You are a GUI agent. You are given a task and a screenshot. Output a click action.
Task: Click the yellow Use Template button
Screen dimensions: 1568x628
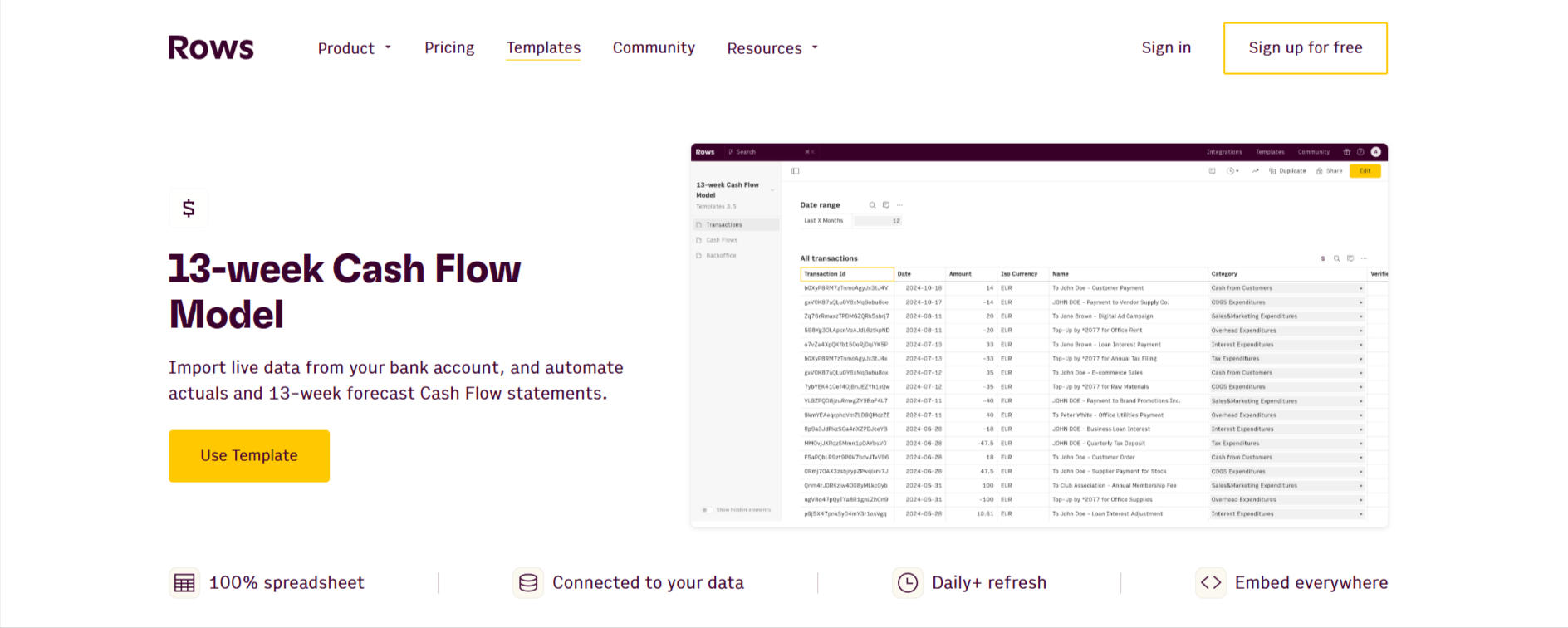coord(249,456)
